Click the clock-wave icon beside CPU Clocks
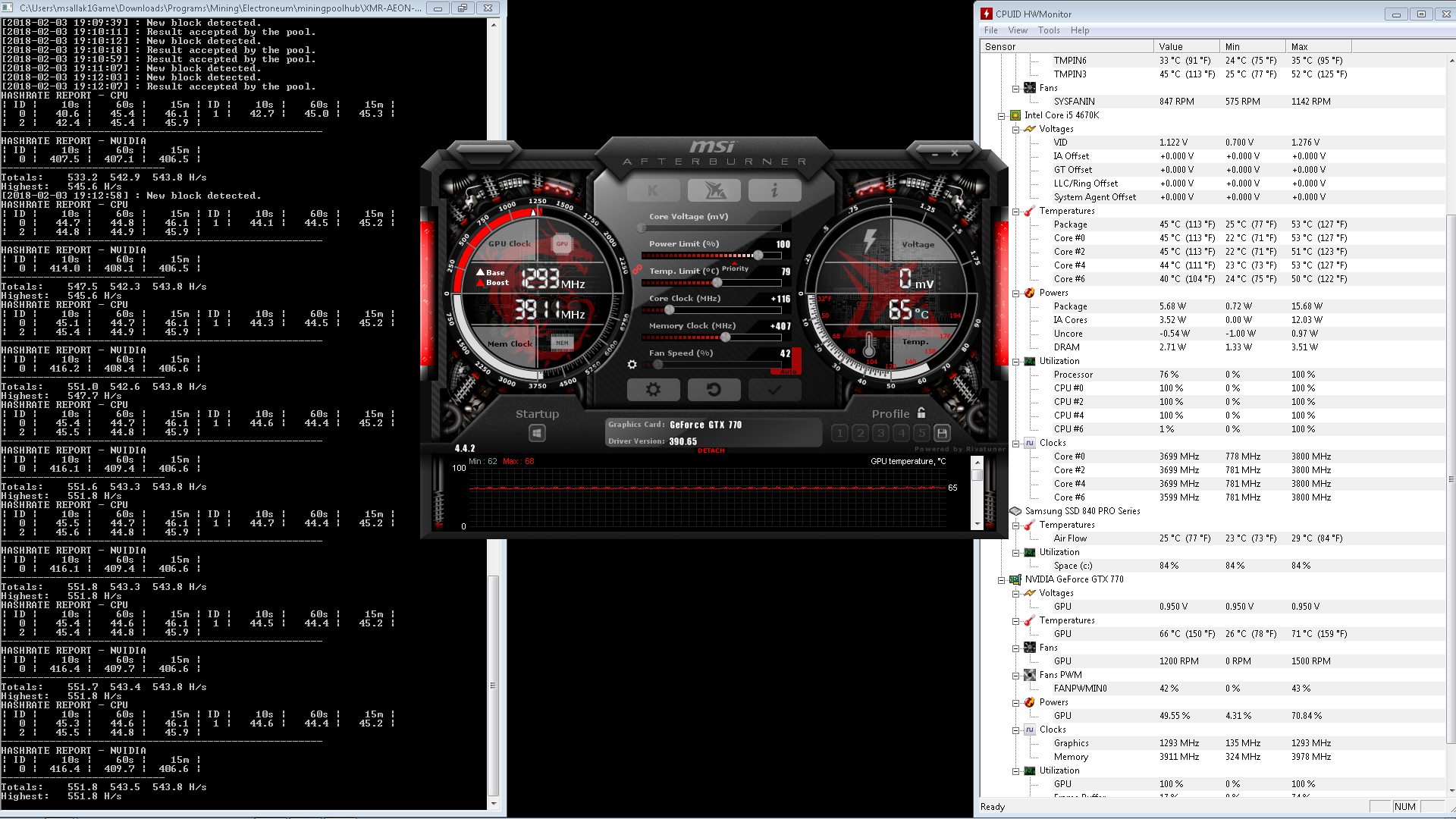 coord(1030,443)
